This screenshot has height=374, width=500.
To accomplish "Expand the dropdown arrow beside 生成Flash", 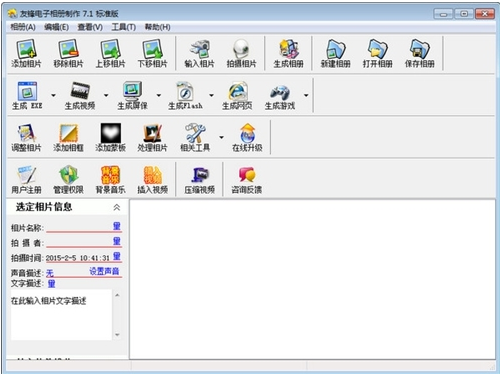I will pyautogui.click(x=211, y=96).
